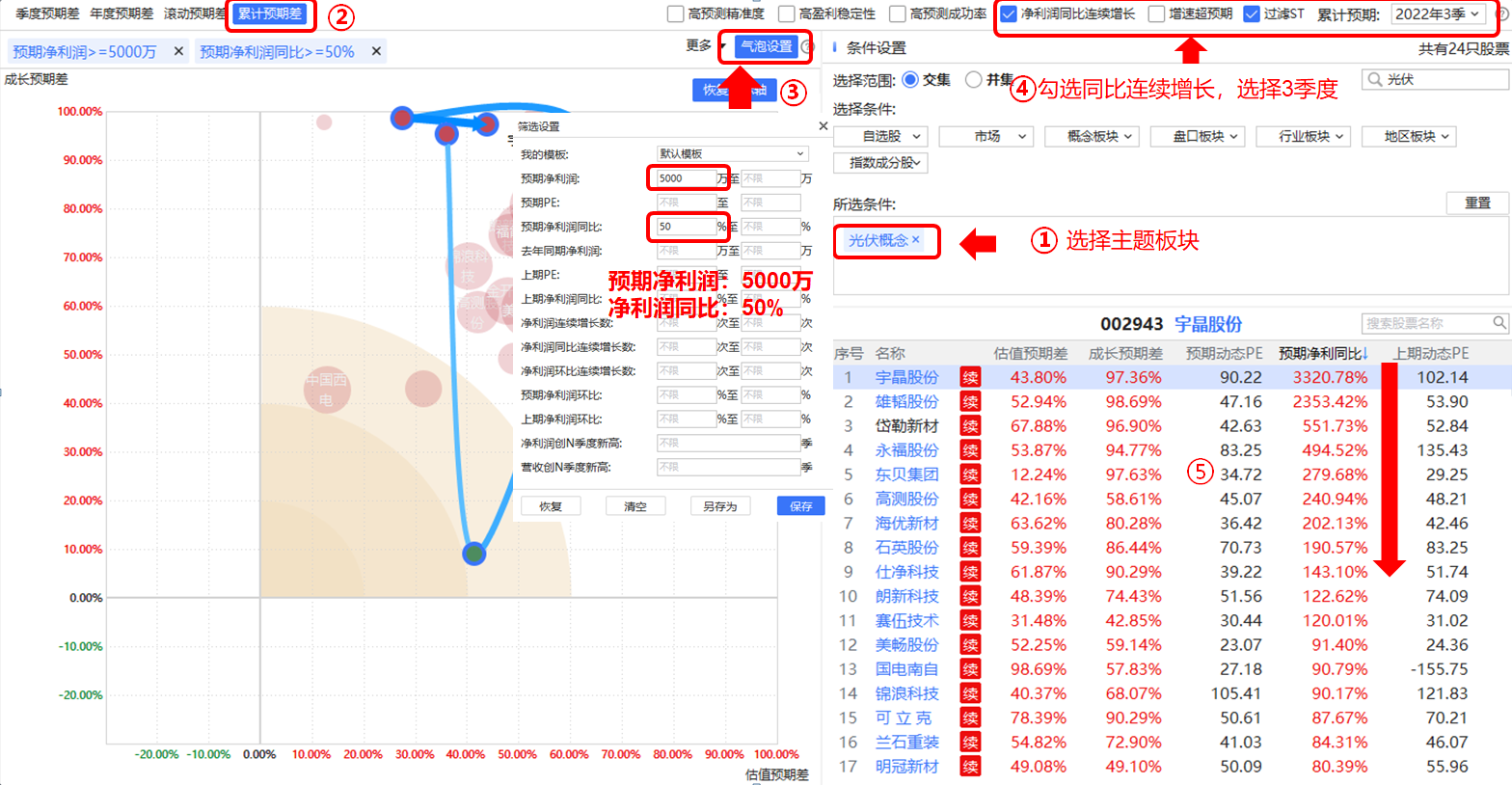Click the 续 badge for 东贝集团
The image size is (1512, 785).
970,474
